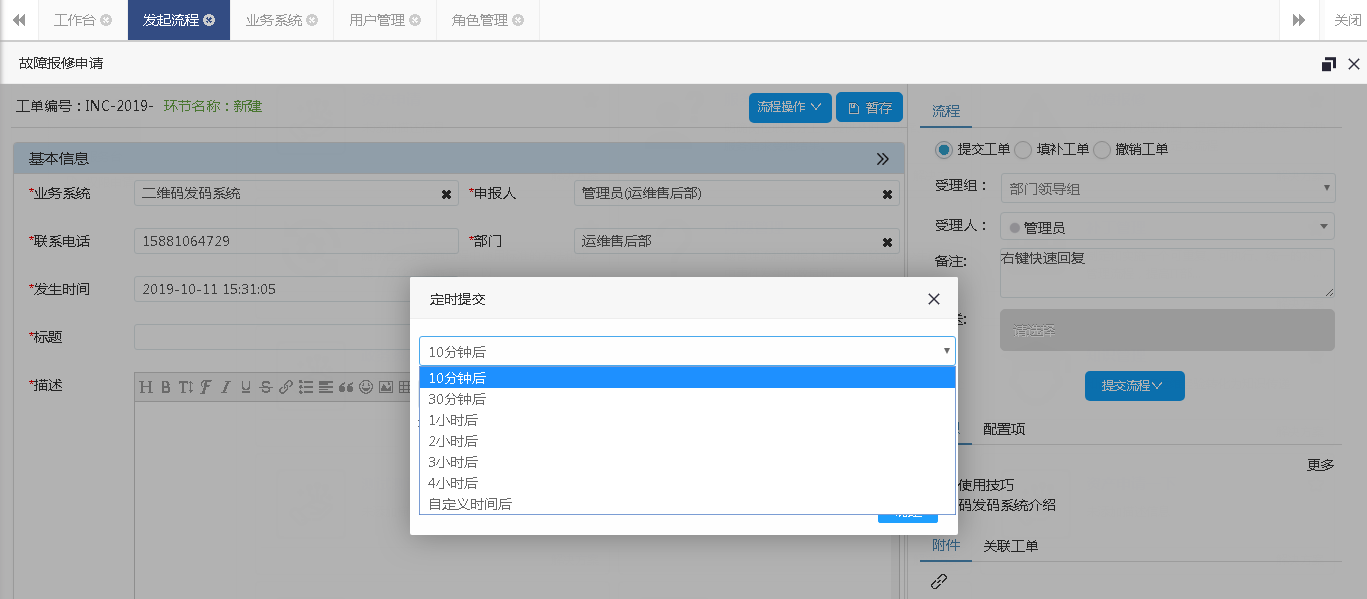Close the 定时提交 dialog

point(933,299)
